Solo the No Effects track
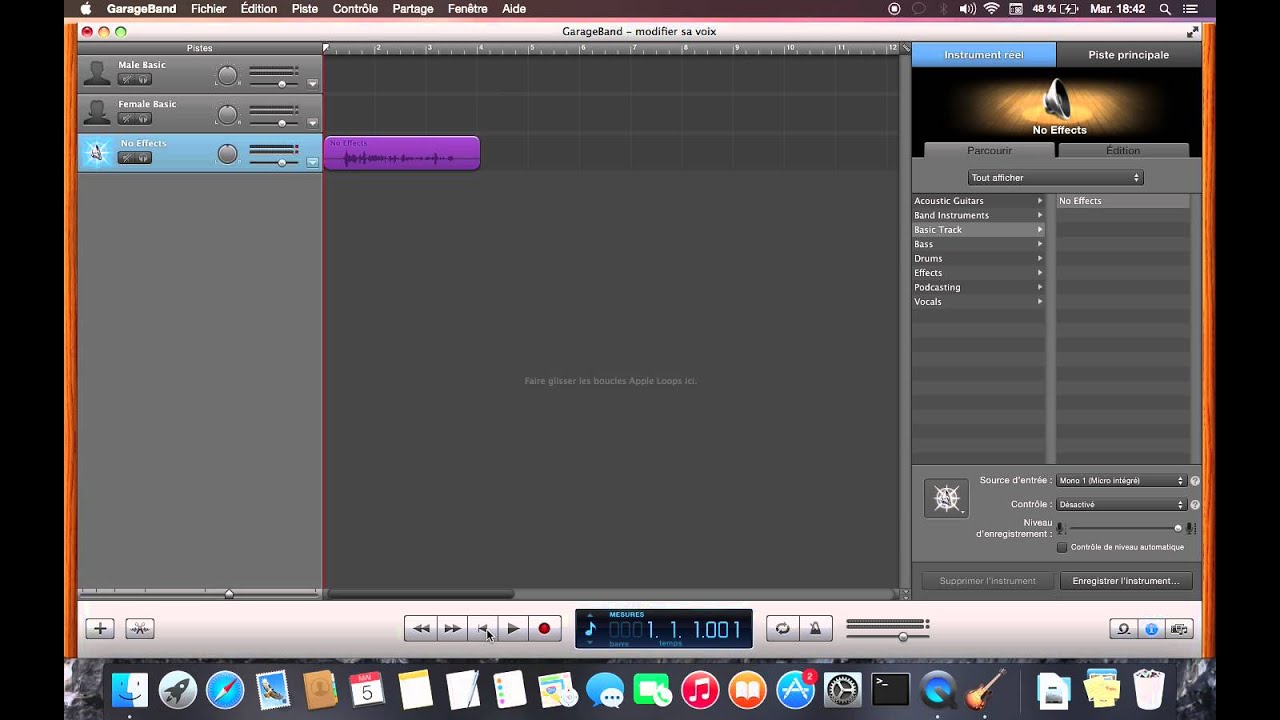Viewport: 1280px width, 720px height. (x=144, y=158)
